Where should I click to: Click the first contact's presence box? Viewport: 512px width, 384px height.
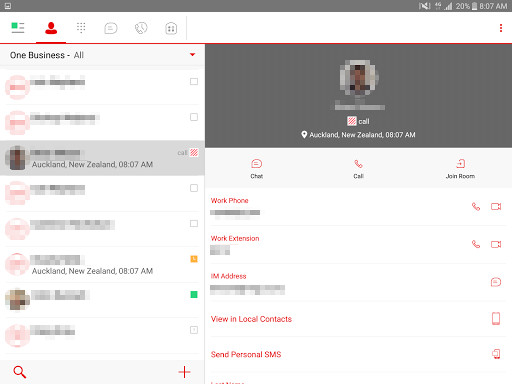point(194,81)
